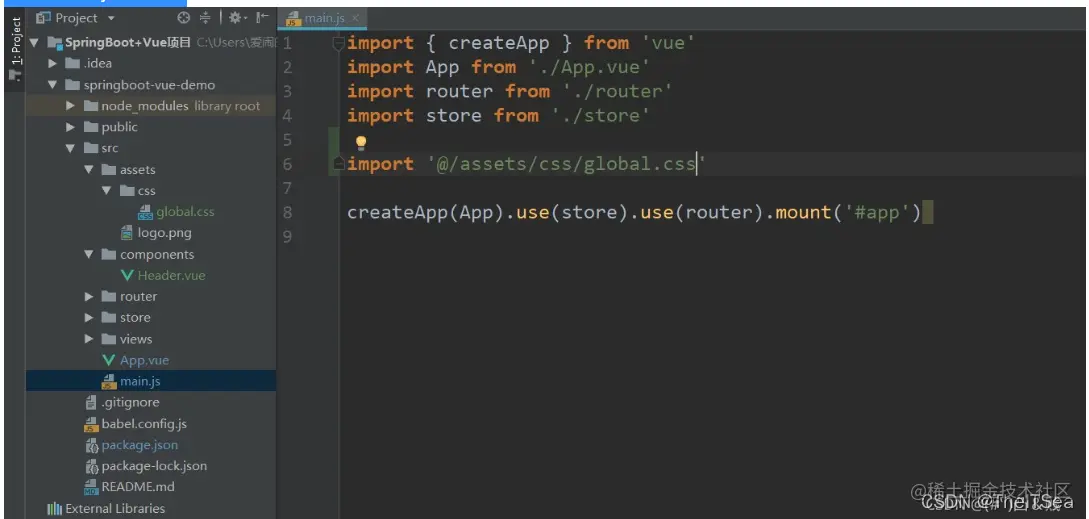Expand the public folder

tap(70, 127)
